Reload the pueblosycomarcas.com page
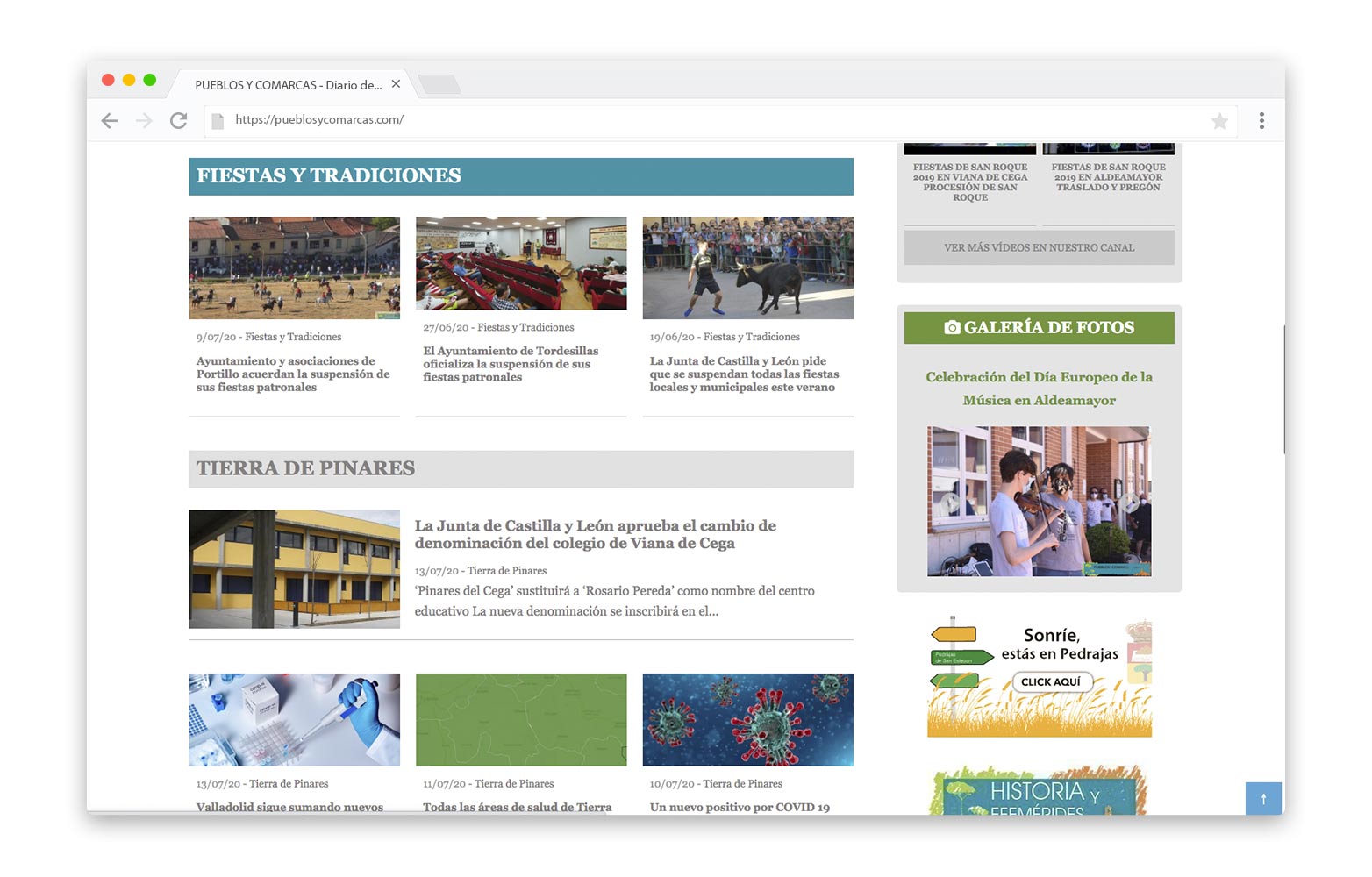 tap(179, 120)
